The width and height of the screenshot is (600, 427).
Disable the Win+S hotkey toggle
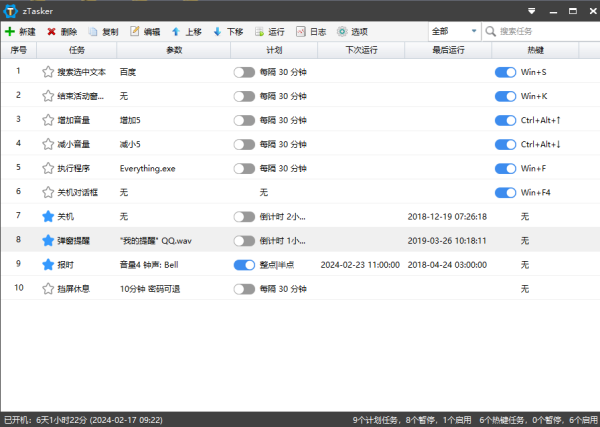(x=505, y=72)
